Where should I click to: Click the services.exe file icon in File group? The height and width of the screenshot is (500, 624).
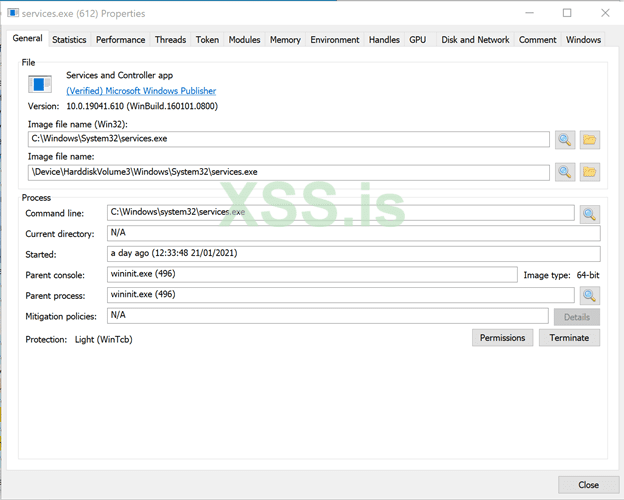click(40, 84)
